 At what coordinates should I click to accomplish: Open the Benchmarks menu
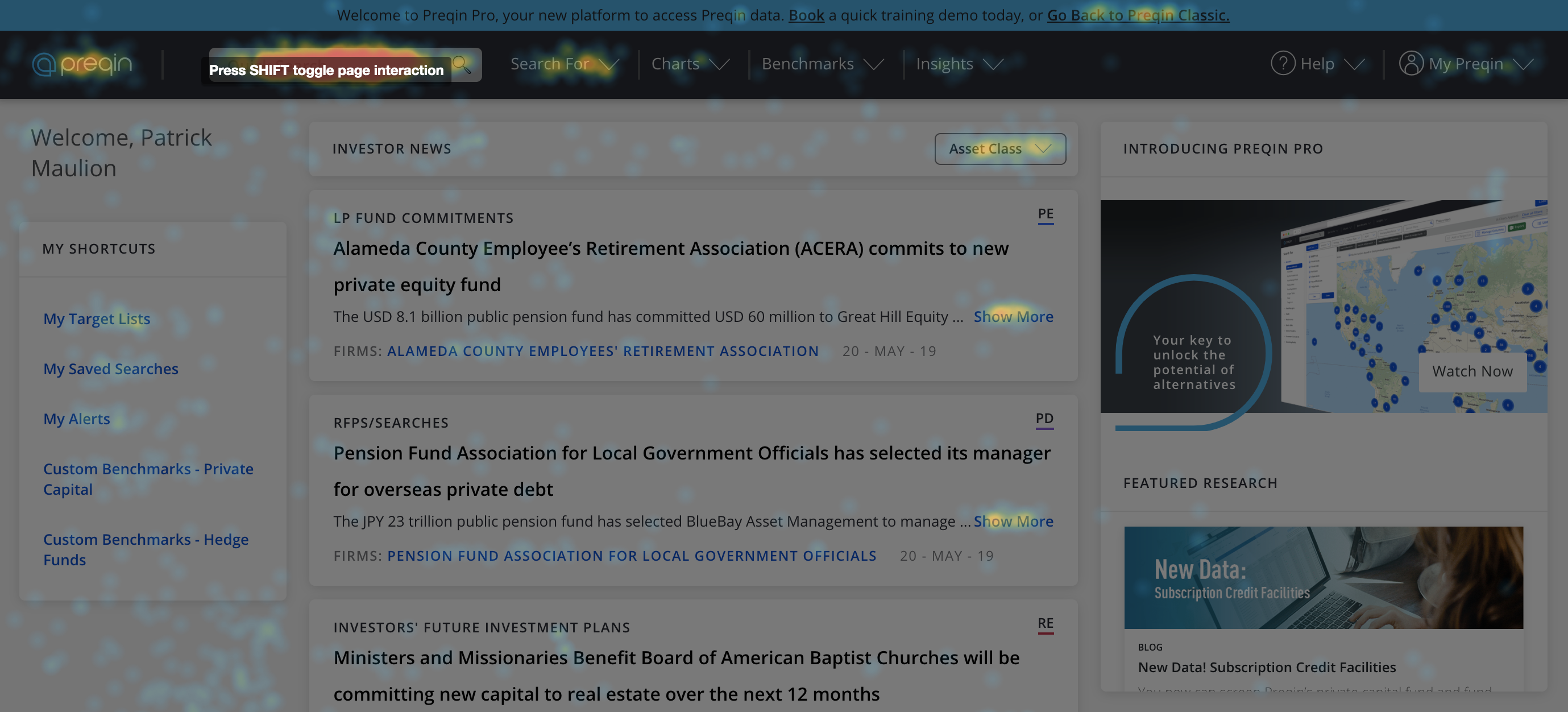click(823, 64)
